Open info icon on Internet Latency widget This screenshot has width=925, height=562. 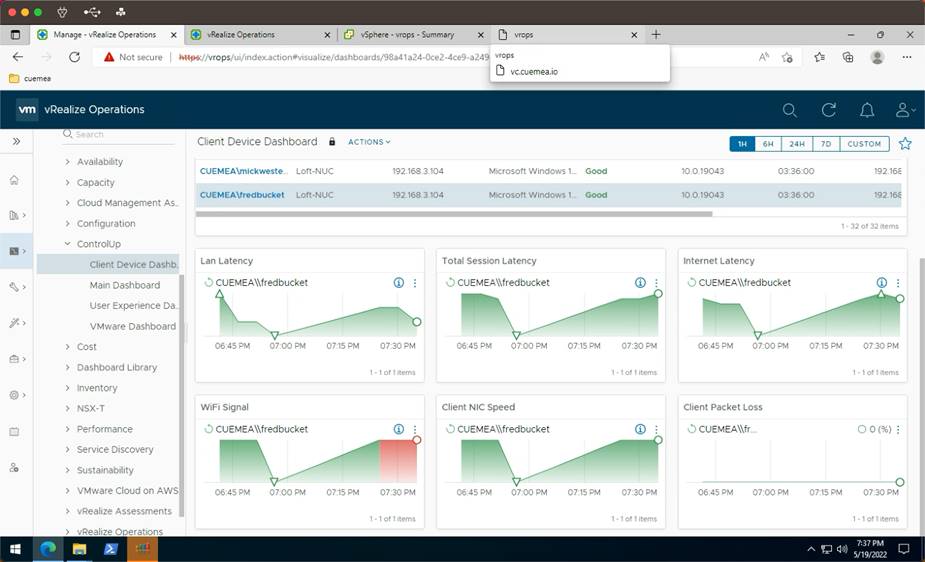tap(881, 282)
